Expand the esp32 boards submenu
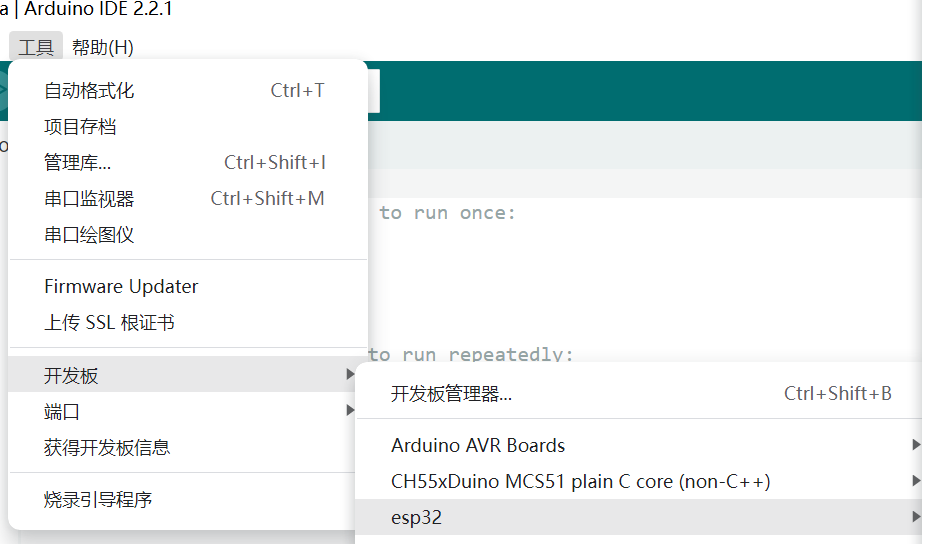The height and width of the screenshot is (544, 931). point(641,517)
